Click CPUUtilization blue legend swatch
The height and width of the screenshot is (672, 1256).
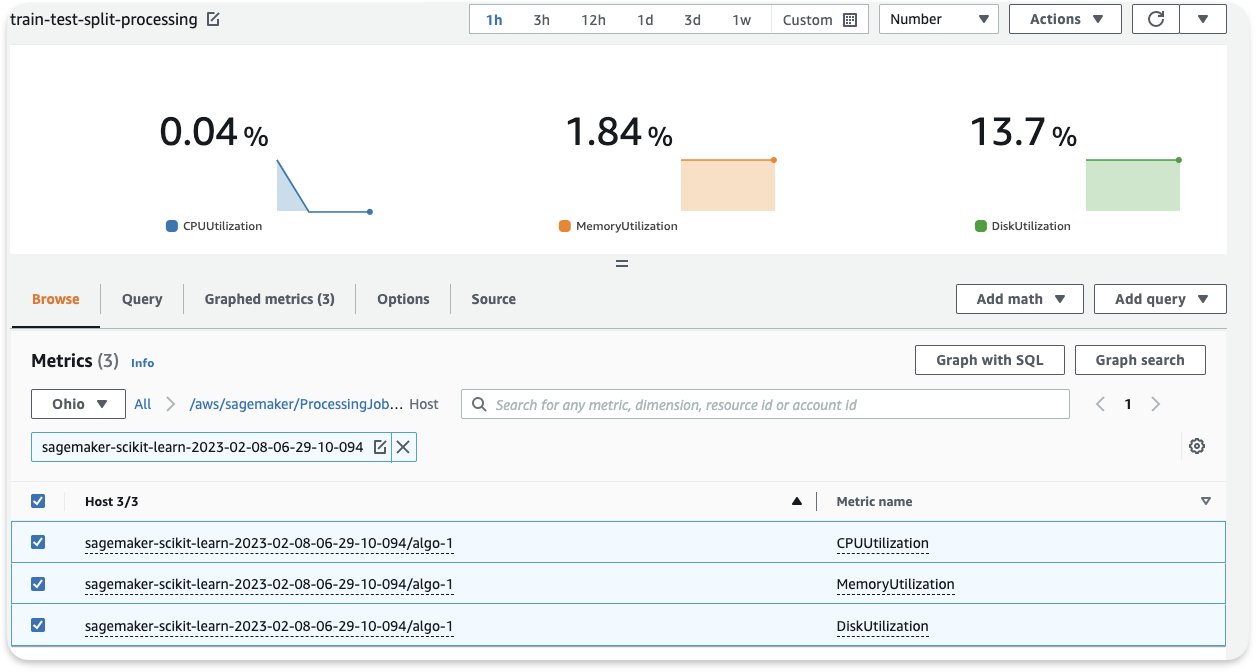172,226
